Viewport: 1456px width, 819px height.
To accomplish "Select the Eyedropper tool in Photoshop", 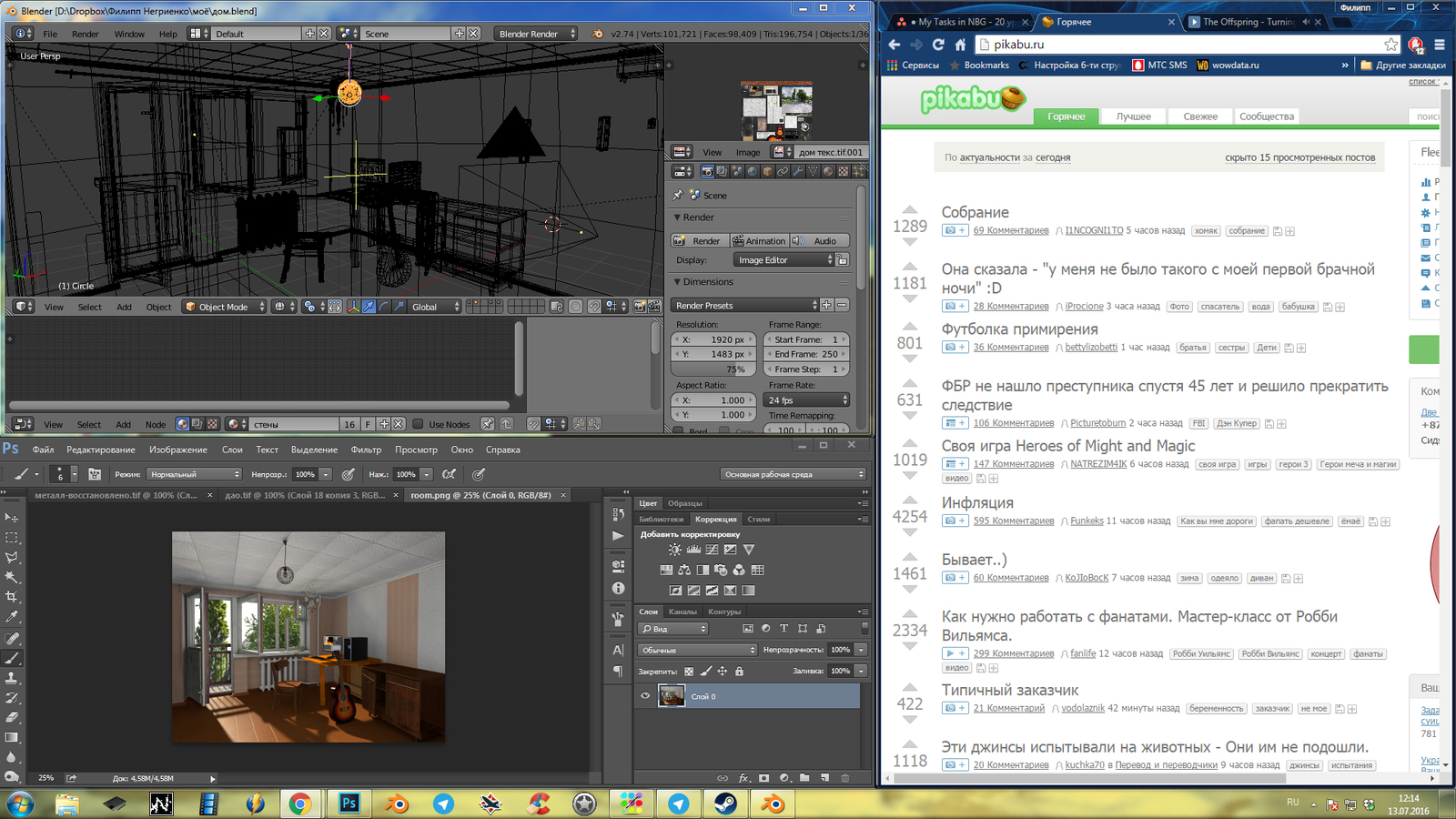I will 12,617.
